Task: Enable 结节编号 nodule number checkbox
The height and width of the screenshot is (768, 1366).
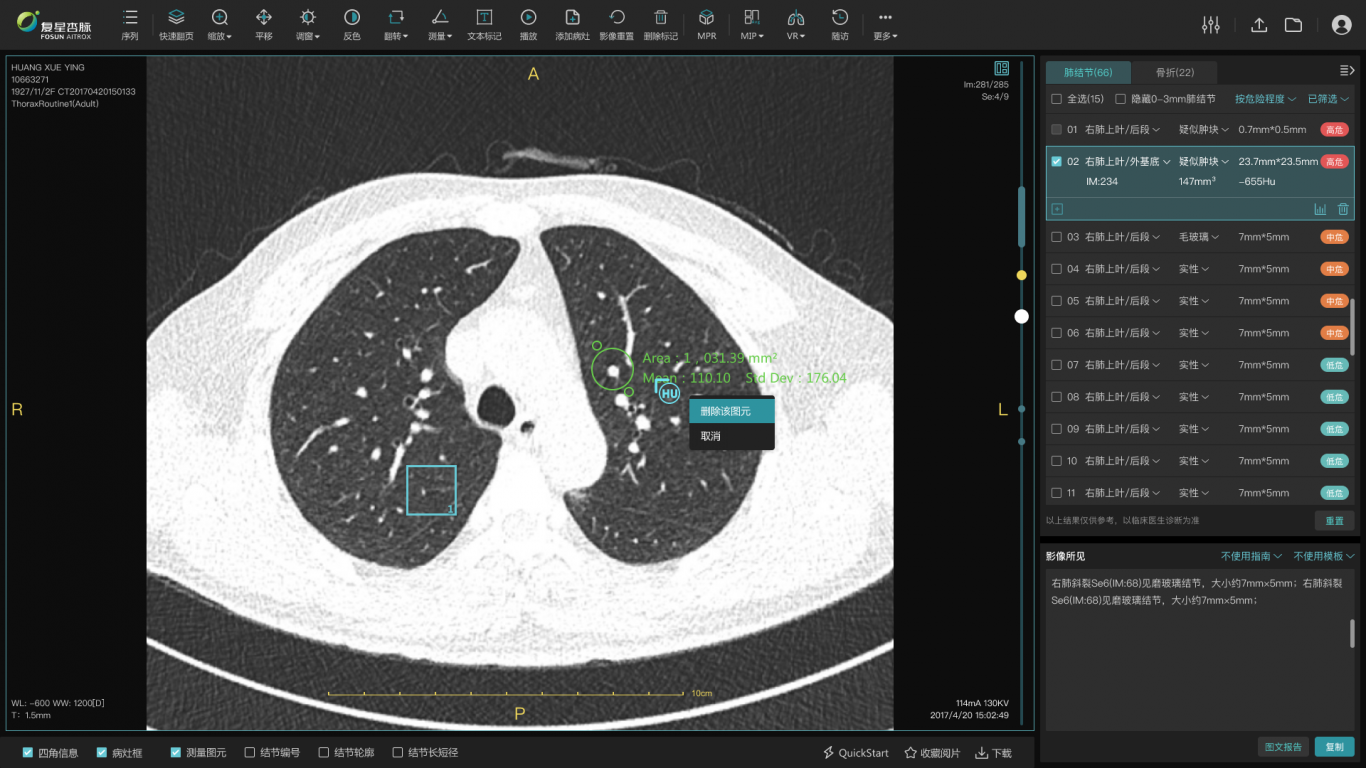Action: click(250, 752)
